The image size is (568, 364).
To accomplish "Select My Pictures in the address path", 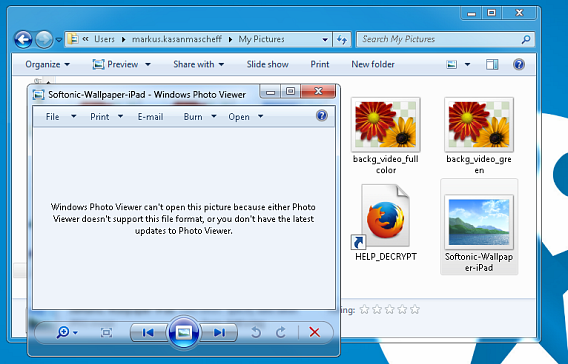I will point(261,39).
